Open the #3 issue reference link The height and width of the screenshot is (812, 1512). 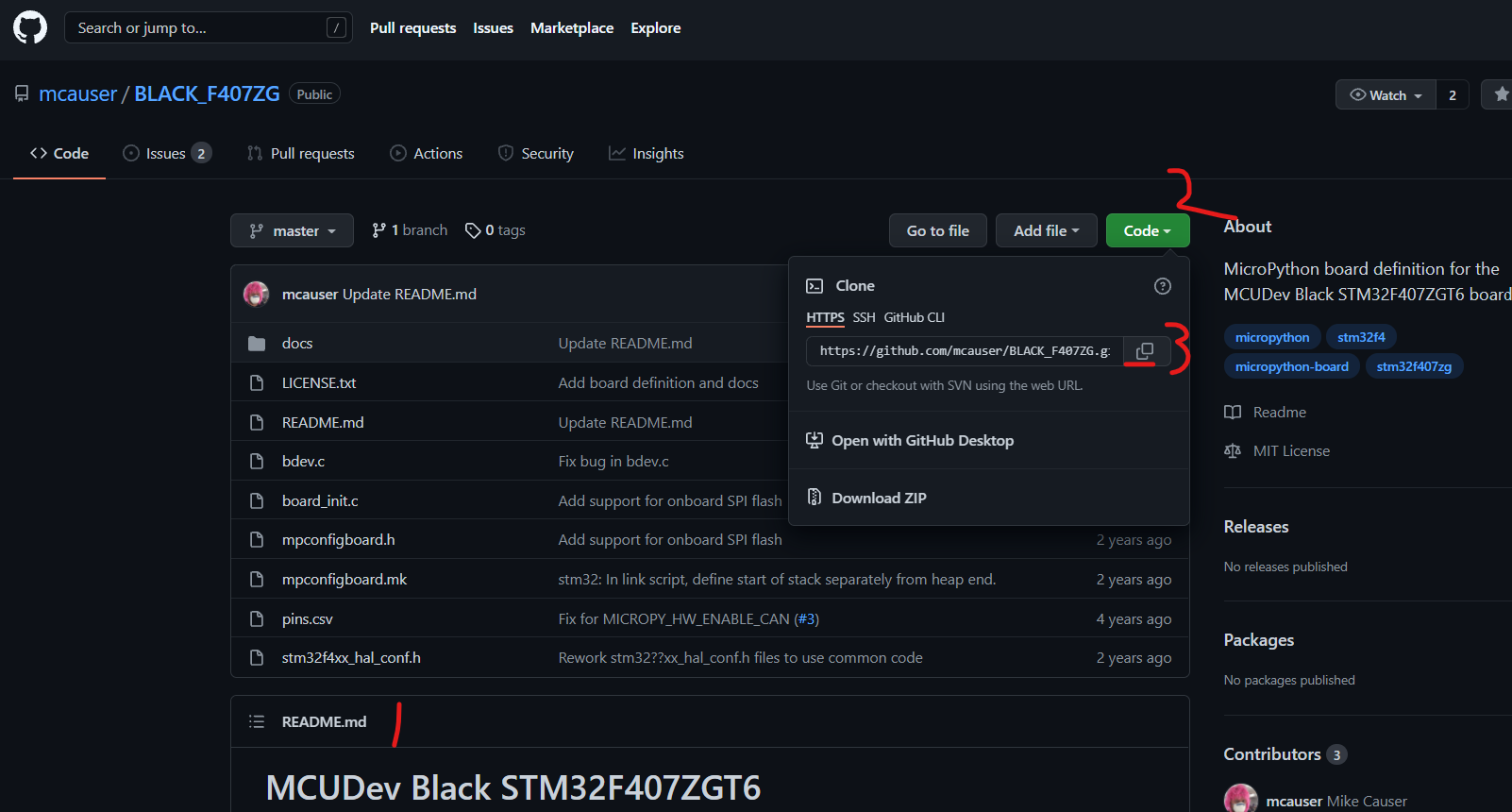(x=806, y=619)
